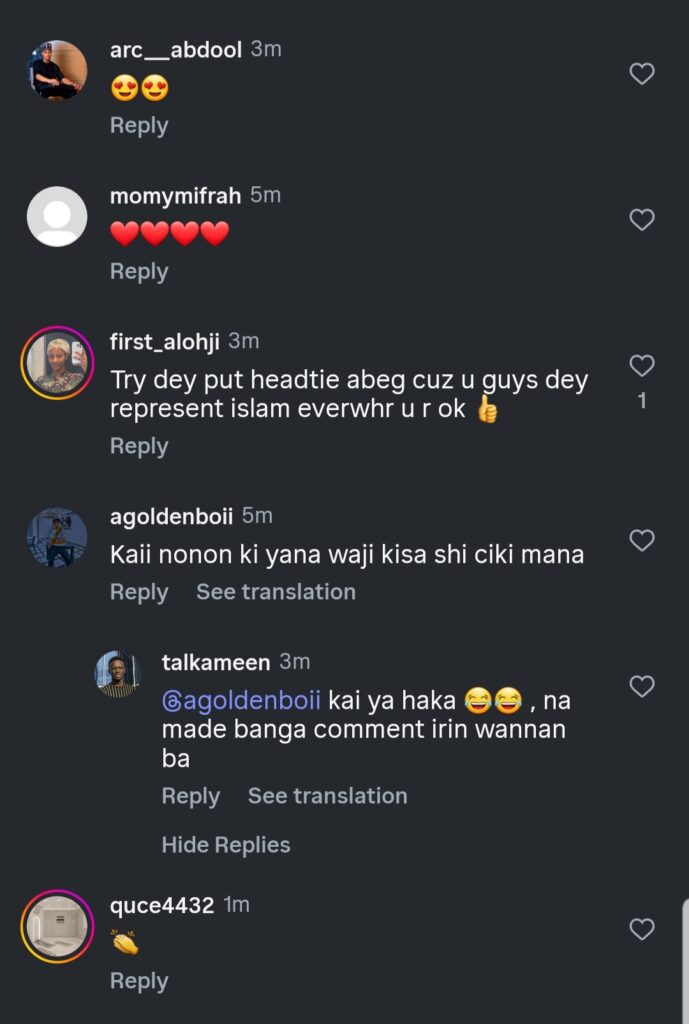Heart agoldenboii's comment
The image size is (689, 1024).
coord(641,541)
